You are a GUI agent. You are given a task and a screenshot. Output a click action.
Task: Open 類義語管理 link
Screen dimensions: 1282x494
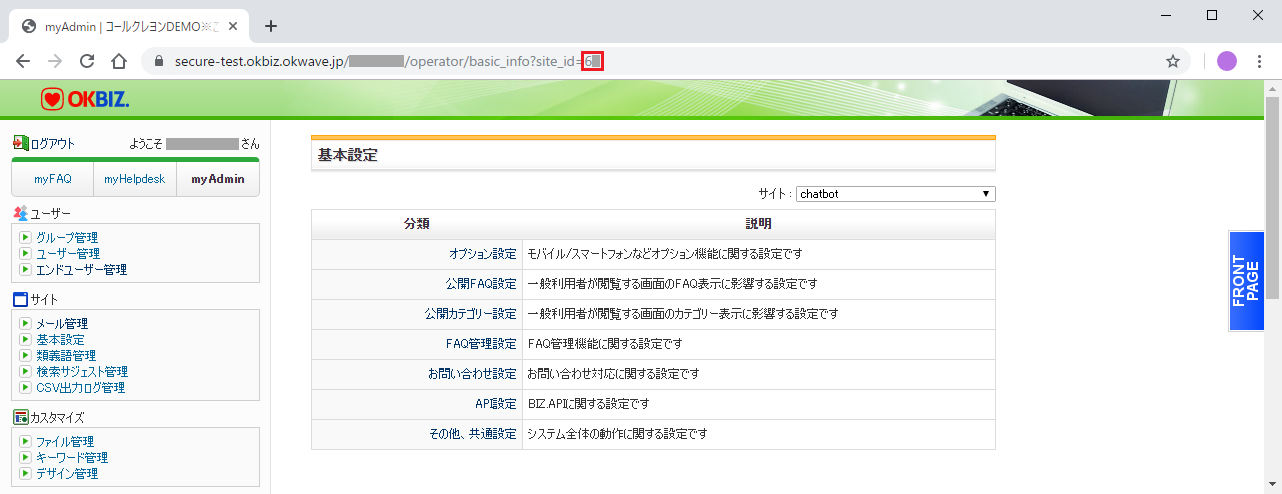click(66, 356)
